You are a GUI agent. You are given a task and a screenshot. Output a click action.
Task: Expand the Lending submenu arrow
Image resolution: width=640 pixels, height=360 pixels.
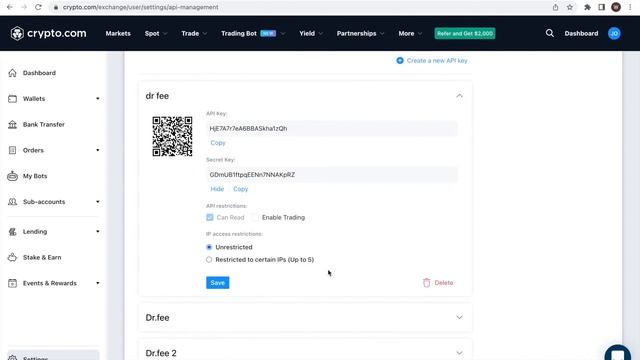click(98, 231)
